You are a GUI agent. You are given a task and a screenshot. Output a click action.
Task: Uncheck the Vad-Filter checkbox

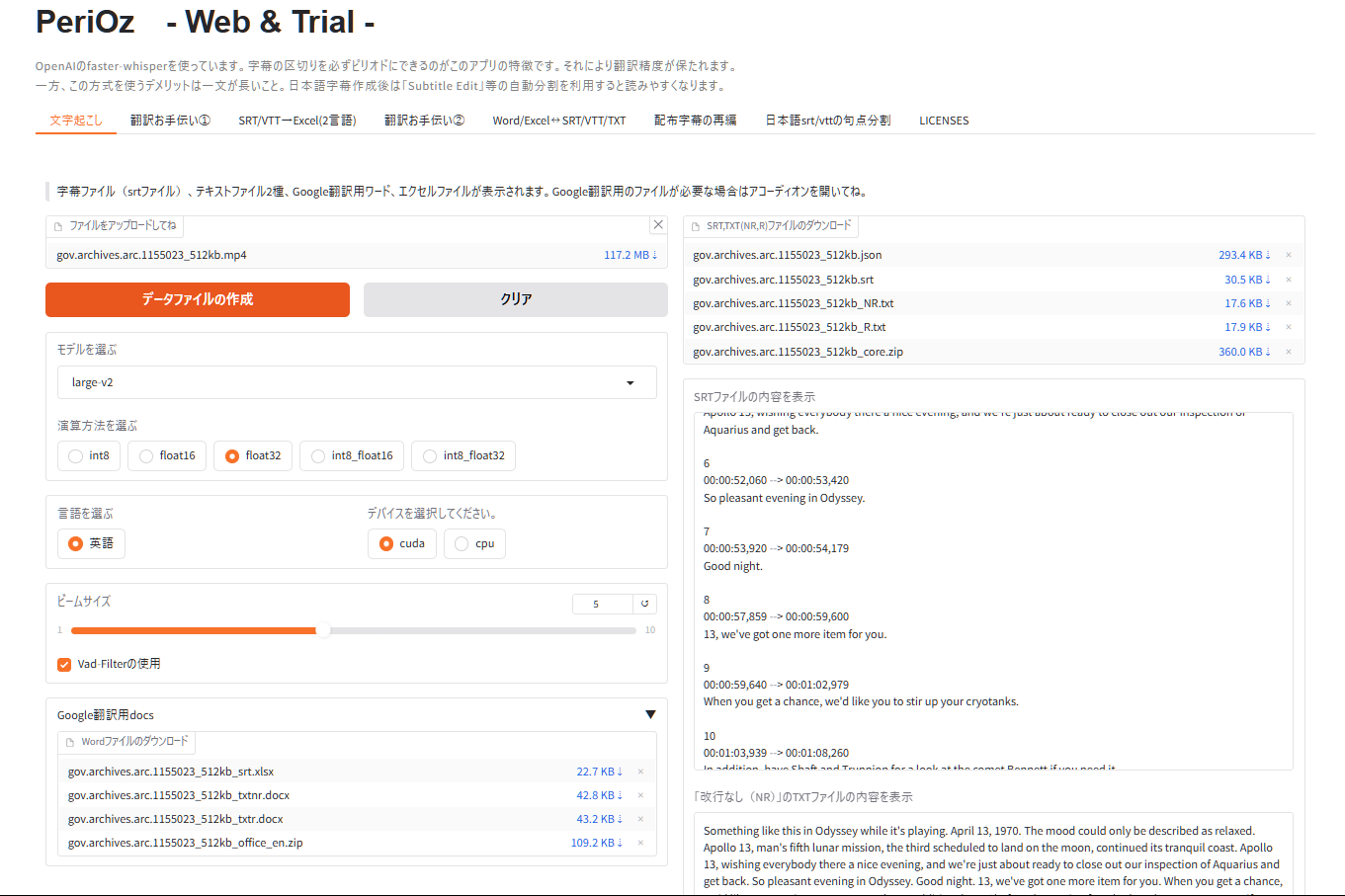coord(64,664)
